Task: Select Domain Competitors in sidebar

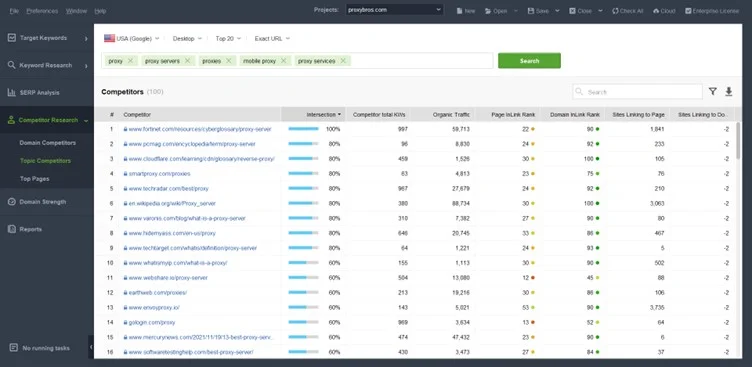Action: click(x=47, y=143)
